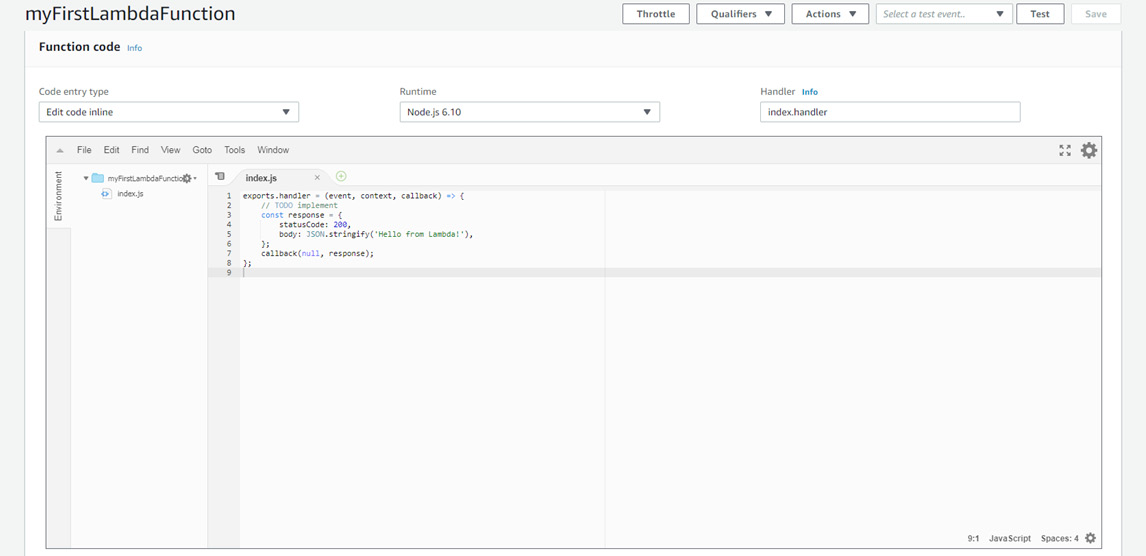Click the pane tab-list icon beside index.js
Screen dimensions: 1146x556
[x=220, y=177]
